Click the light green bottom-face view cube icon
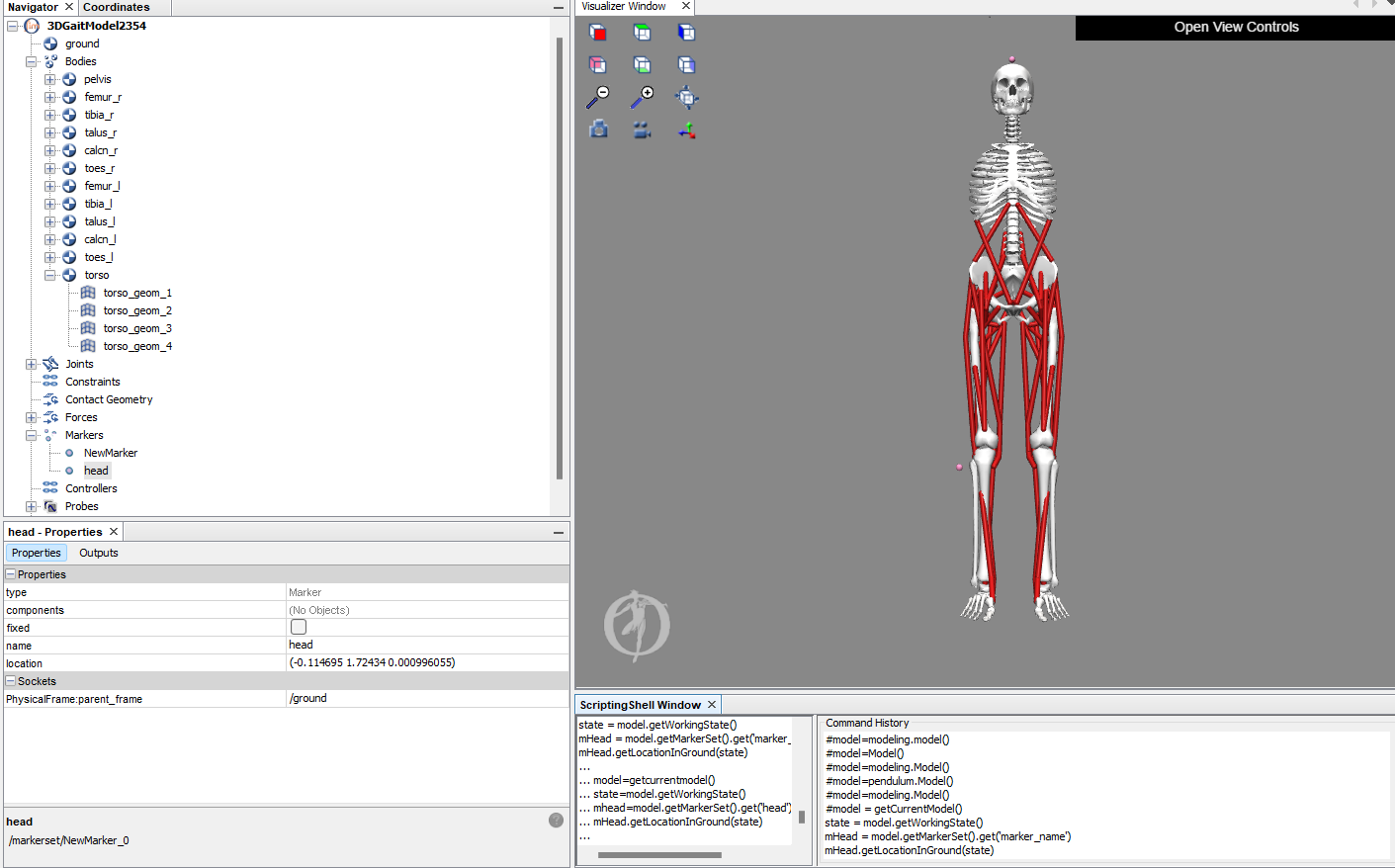This screenshot has height=868, width=1395. click(x=642, y=64)
